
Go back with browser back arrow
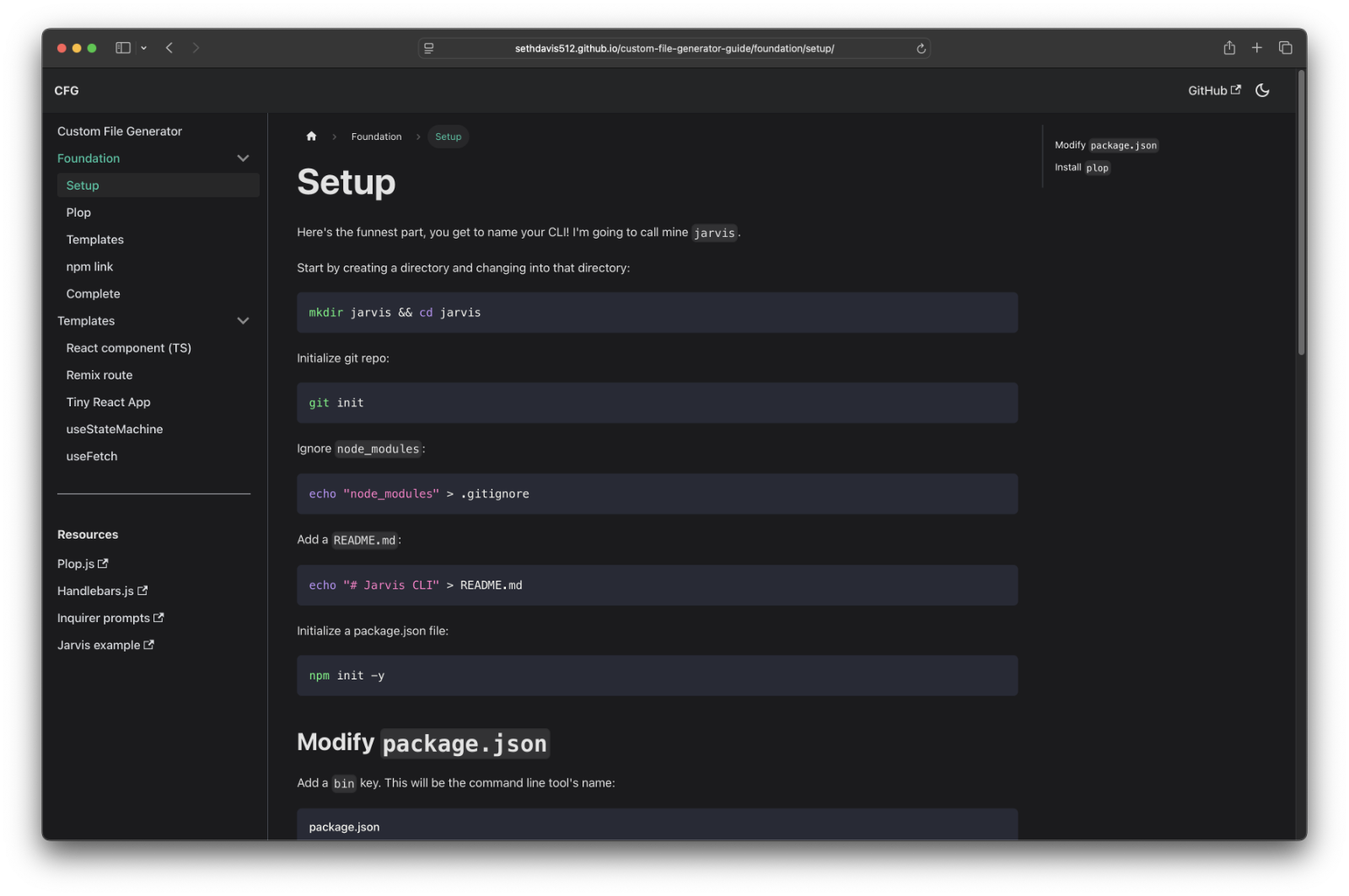[169, 48]
